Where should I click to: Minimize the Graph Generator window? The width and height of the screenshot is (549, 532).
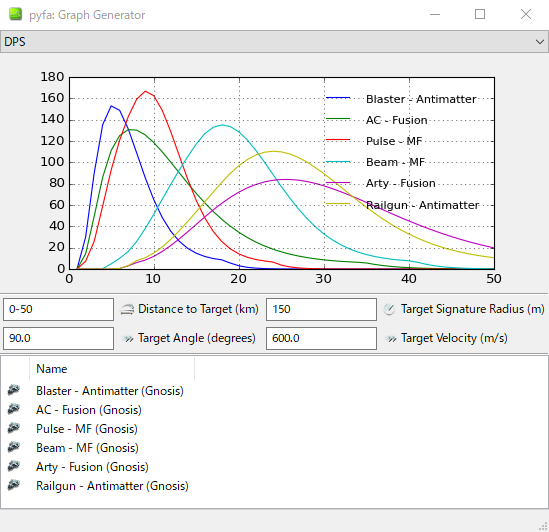(435, 15)
